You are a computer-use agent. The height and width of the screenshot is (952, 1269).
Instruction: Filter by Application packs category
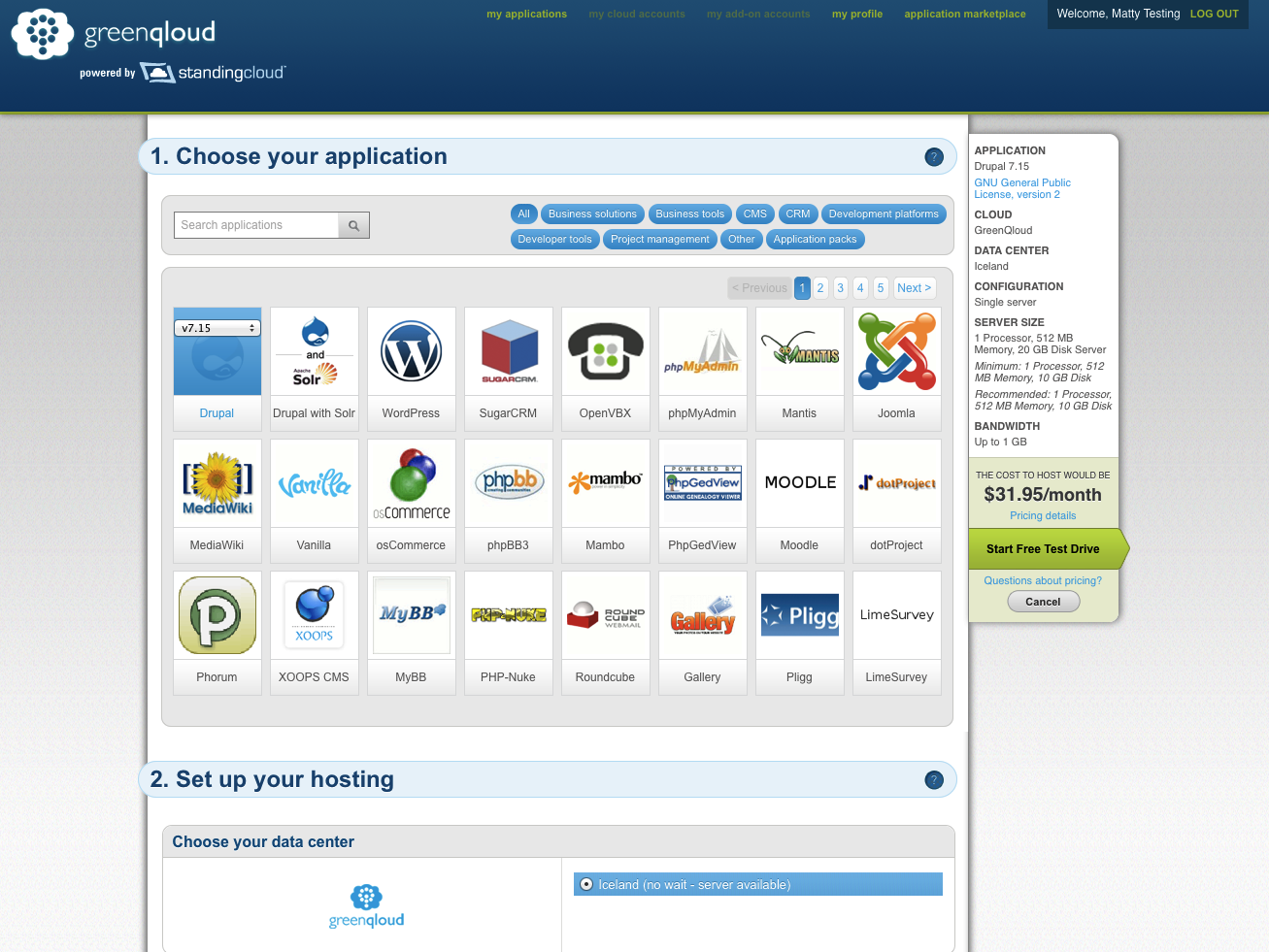point(816,240)
